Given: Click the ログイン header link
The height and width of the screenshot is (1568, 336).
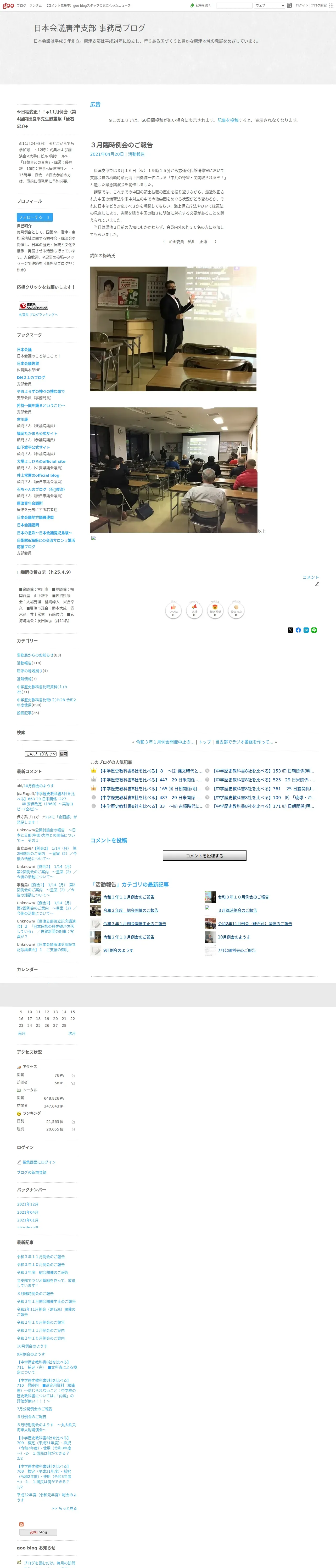Looking at the screenshot, I should pos(302,5).
